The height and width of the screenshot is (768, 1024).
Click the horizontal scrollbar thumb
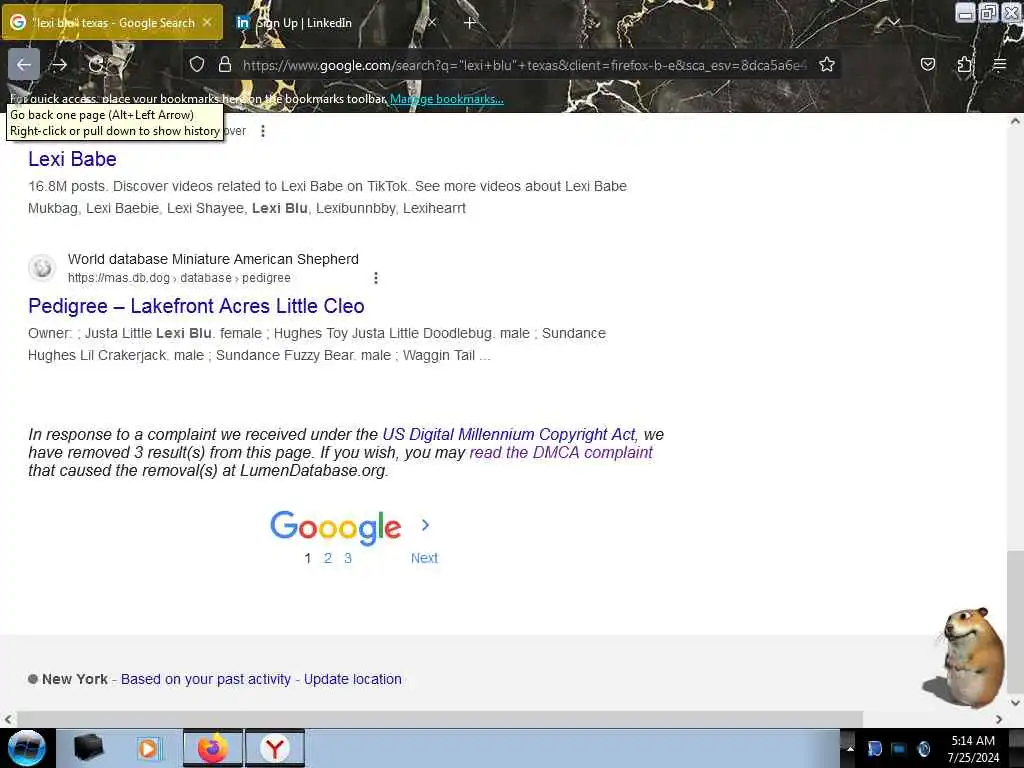(x=440, y=719)
